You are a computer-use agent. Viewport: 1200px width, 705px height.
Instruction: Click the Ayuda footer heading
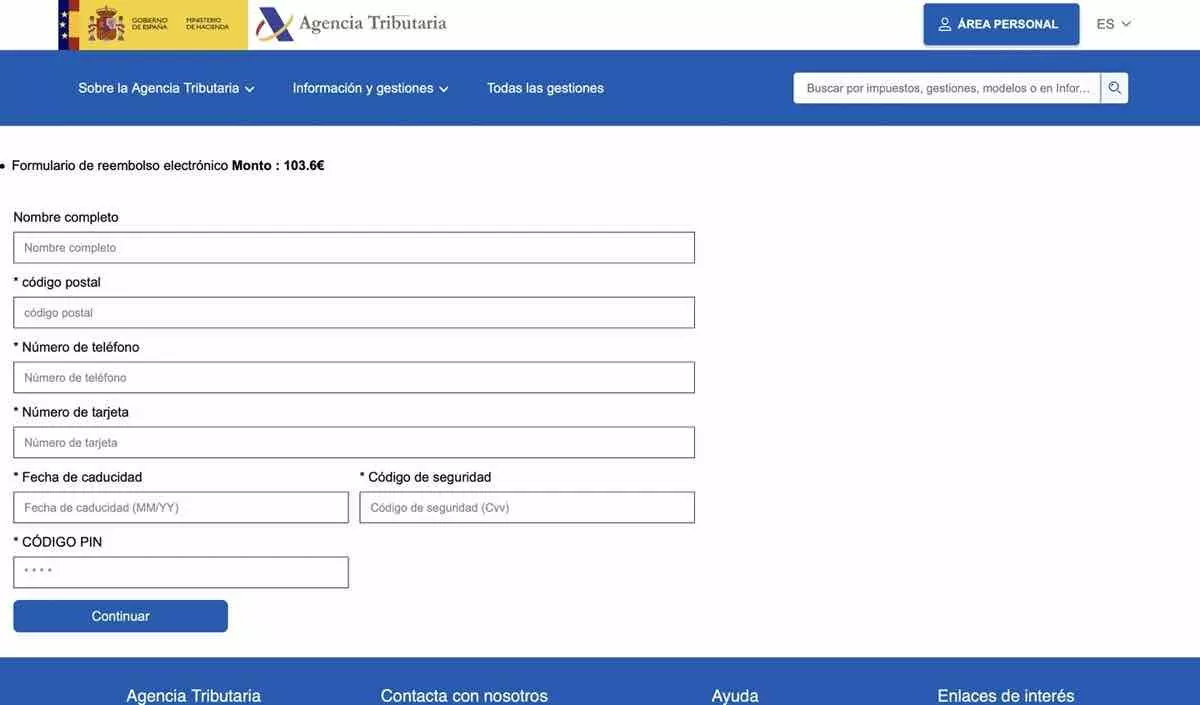735,696
